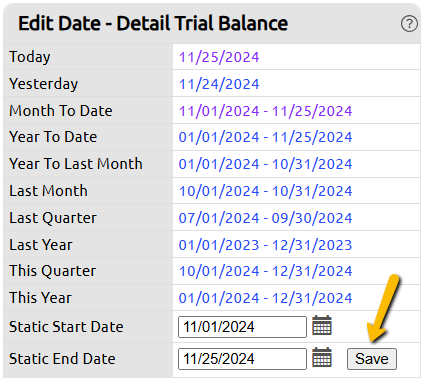423x381 pixels.
Task: Pick This Quarter range 10/01/2024 - 12/31/2024
Action: (x=265, y=271)
